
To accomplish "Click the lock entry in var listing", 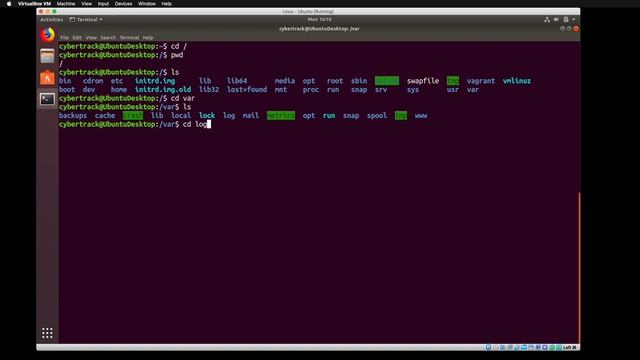I will pyautogui.click(x=207, y=116).
